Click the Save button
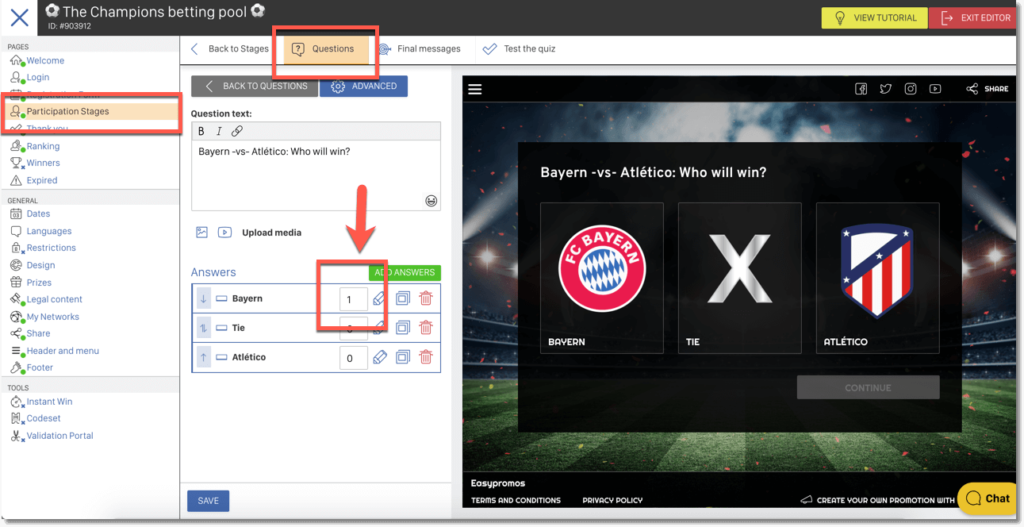The height and width of the screenshot is (527, 1024). coord(208,501)
